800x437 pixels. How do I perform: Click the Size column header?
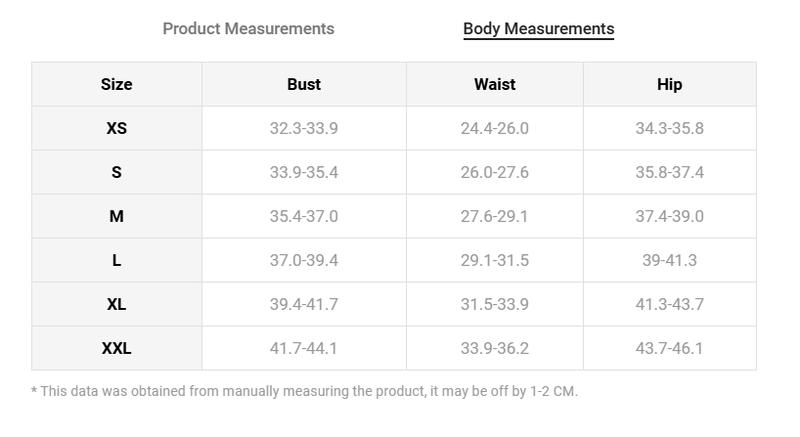click(x=116, y=84)
